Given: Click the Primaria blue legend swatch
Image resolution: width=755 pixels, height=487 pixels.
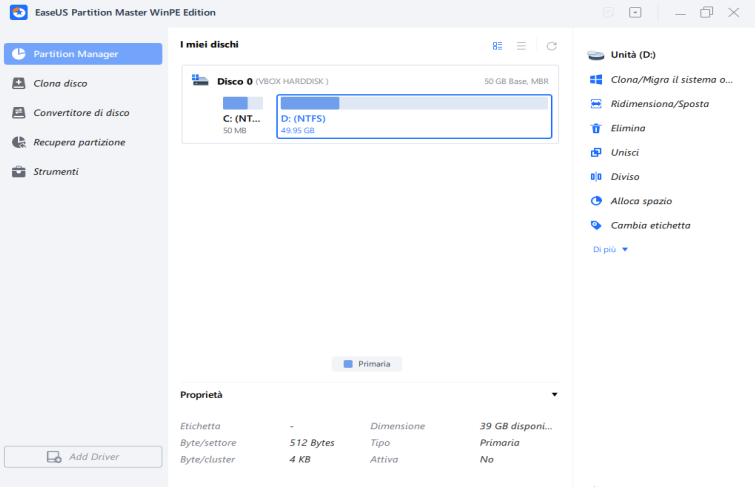Looking at the screenshot, I should 348,364.
